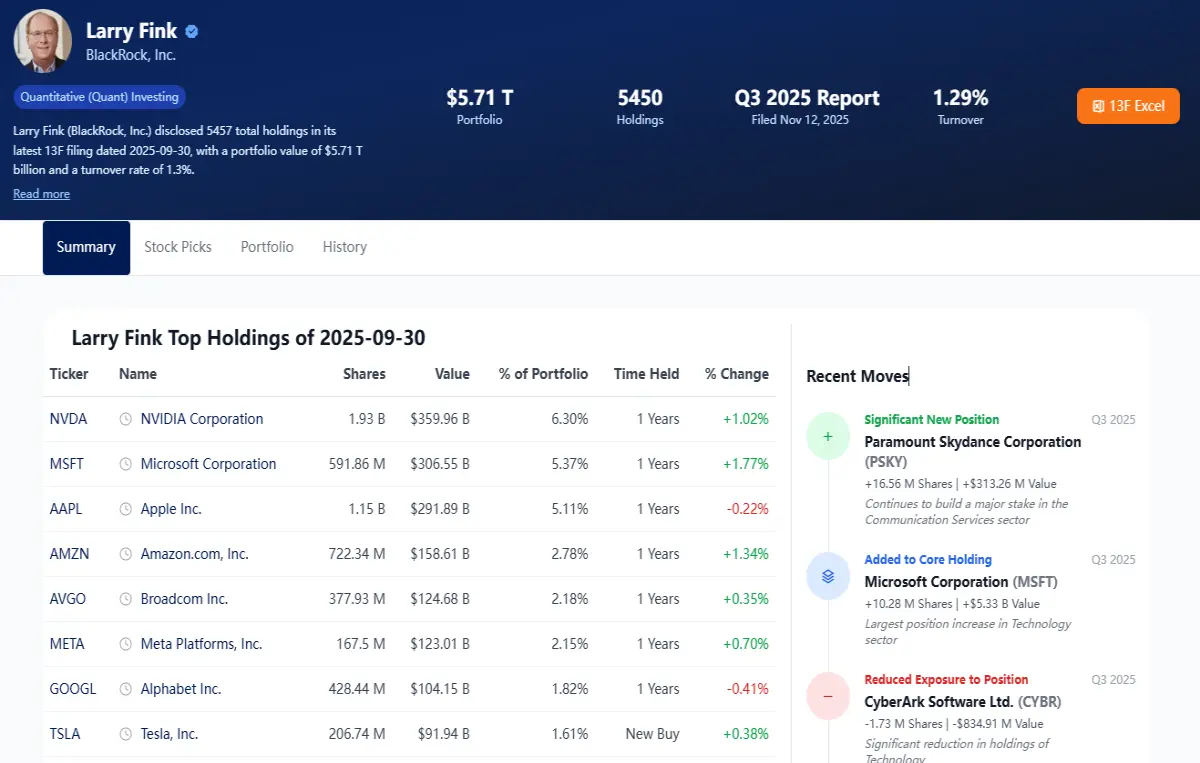Click the clock icon beside Tesla, Inc.
The image size is (1200, 763).
tap(126, 734)
